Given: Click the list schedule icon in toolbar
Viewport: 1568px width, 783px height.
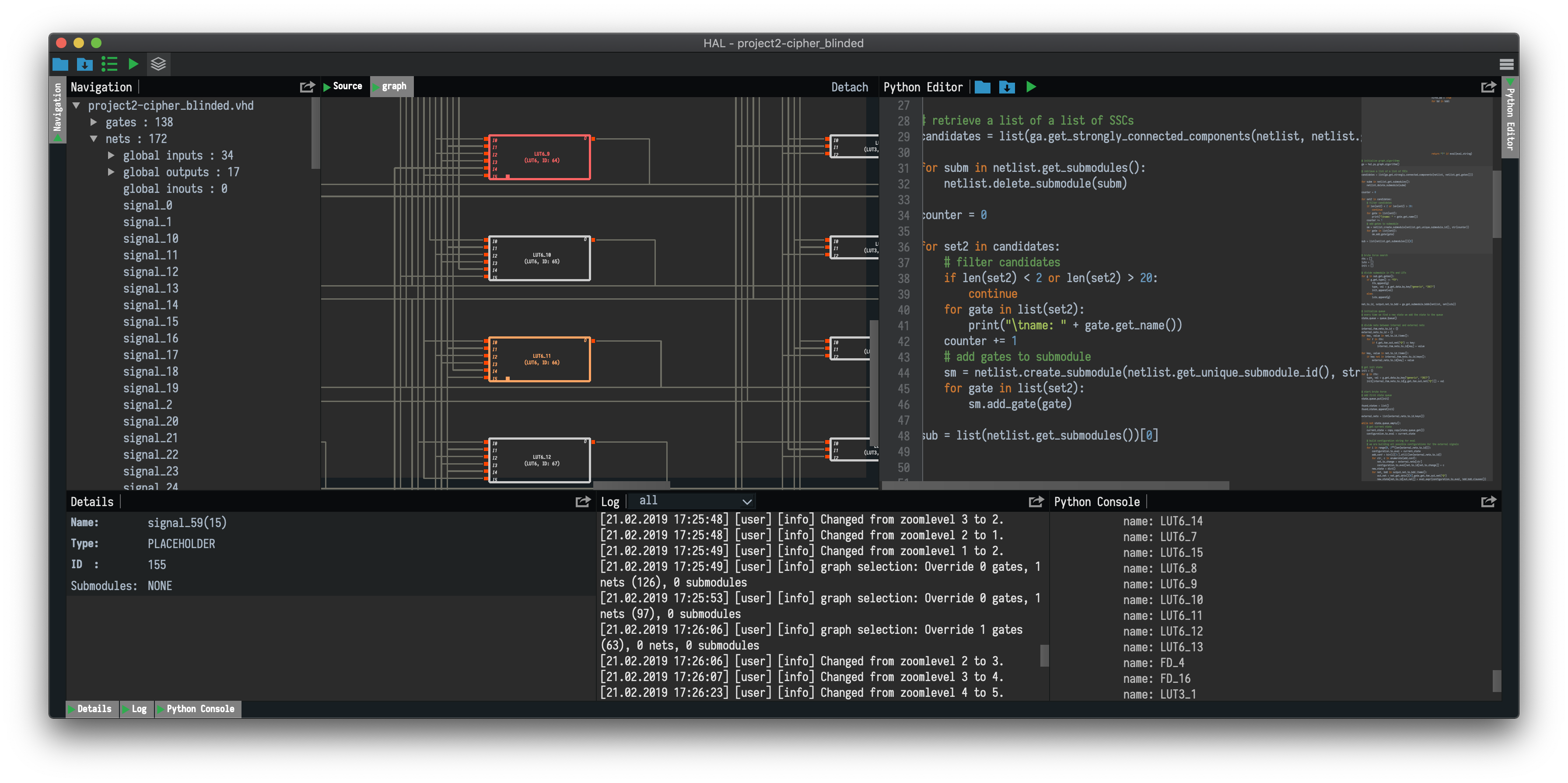Looking at the screenshot, I should [x=109, y=64].
